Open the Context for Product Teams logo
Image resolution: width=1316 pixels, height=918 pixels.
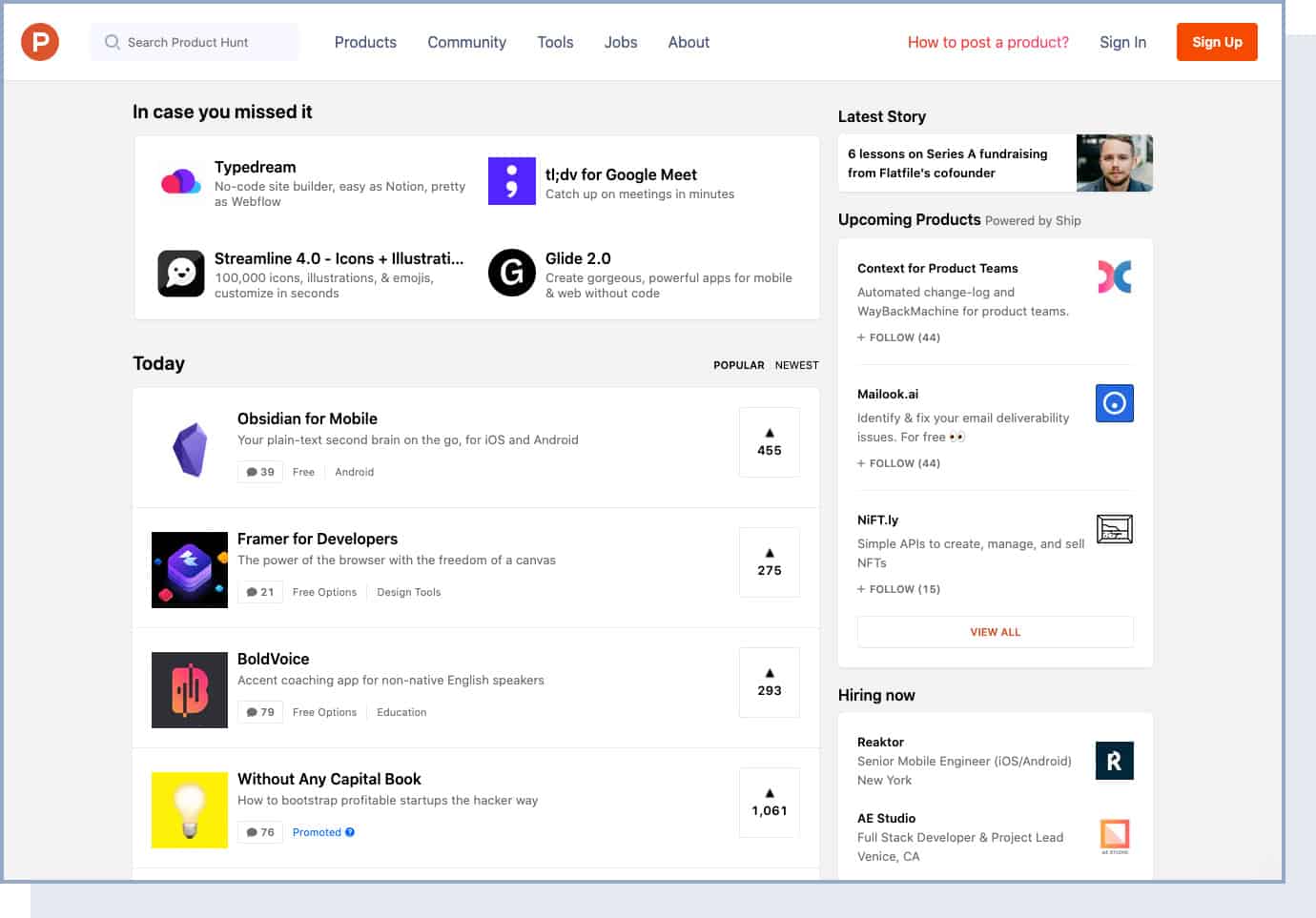(x=1115, y=276)
